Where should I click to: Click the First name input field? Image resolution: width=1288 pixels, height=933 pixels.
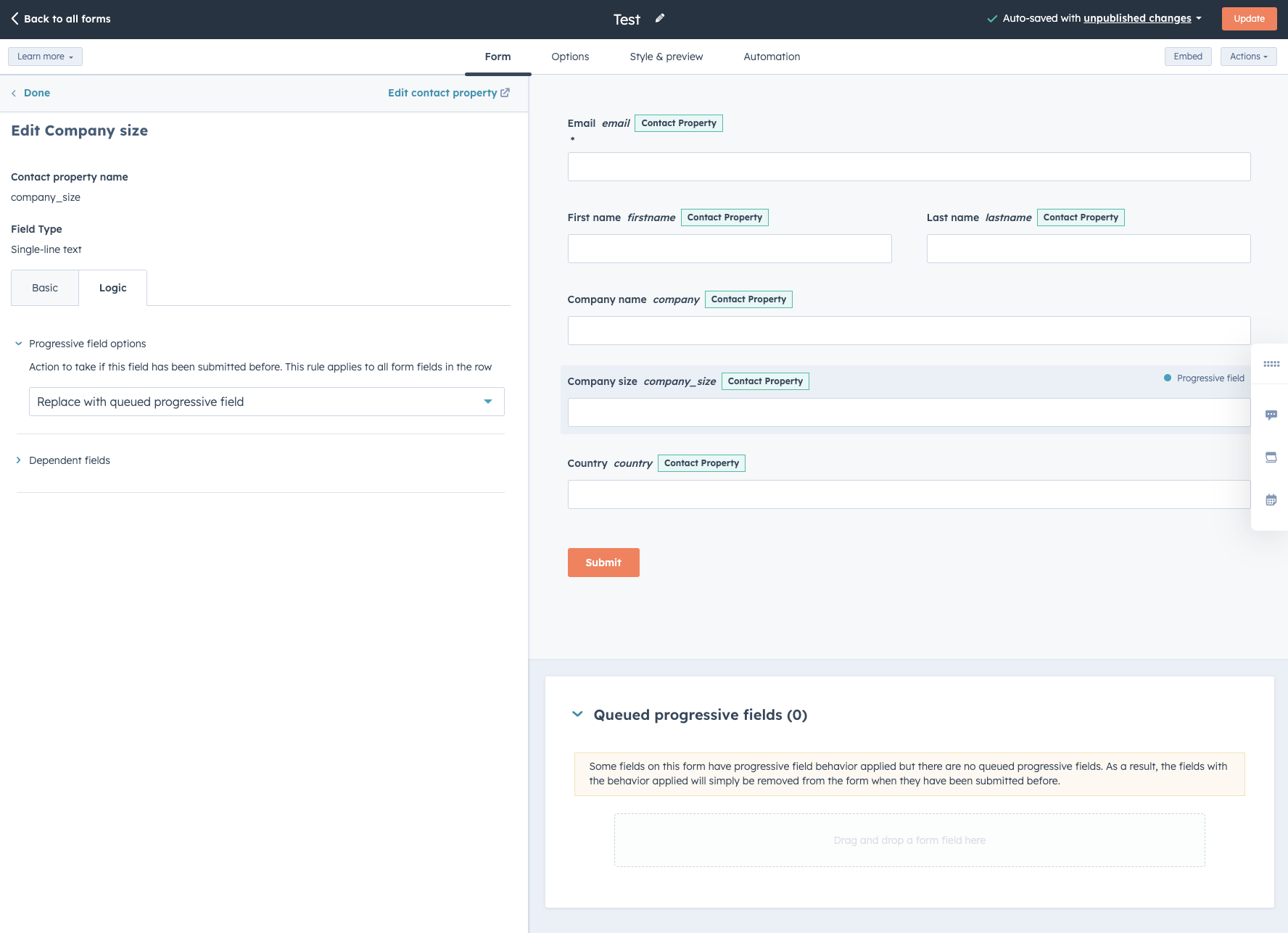tap(730, 249)
